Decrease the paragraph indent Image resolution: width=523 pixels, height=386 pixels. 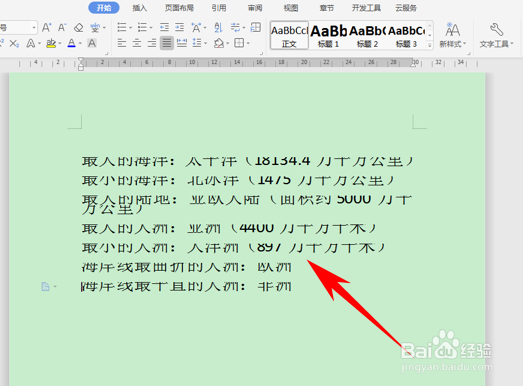click(164, 27)
